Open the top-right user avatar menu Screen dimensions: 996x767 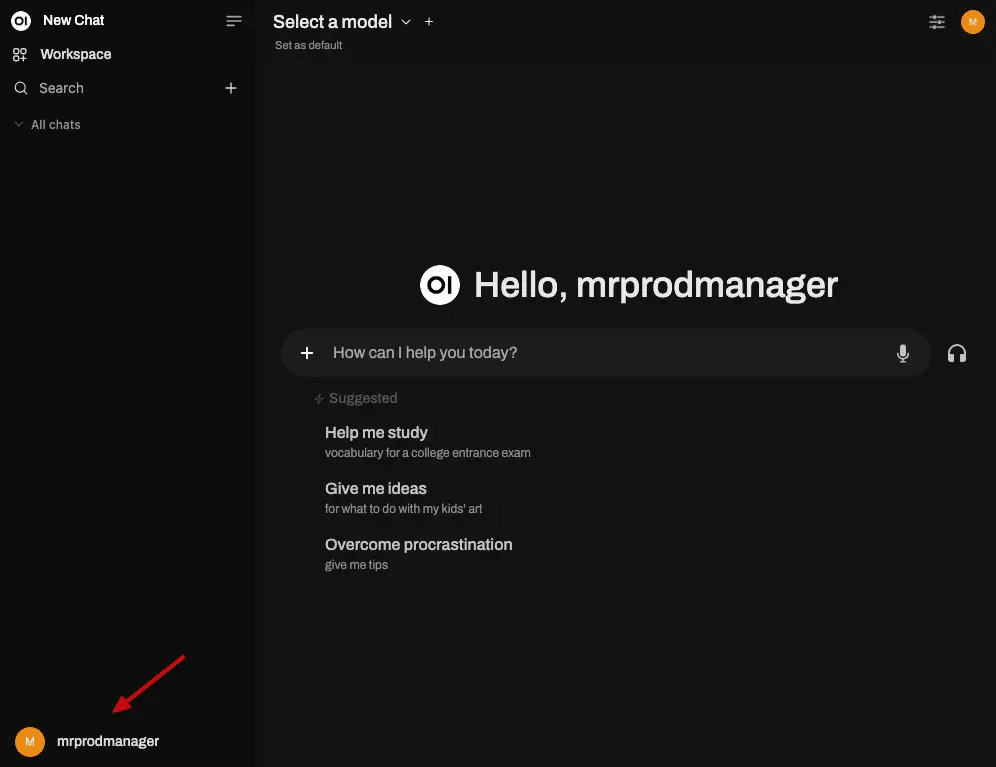click(972, 22)
